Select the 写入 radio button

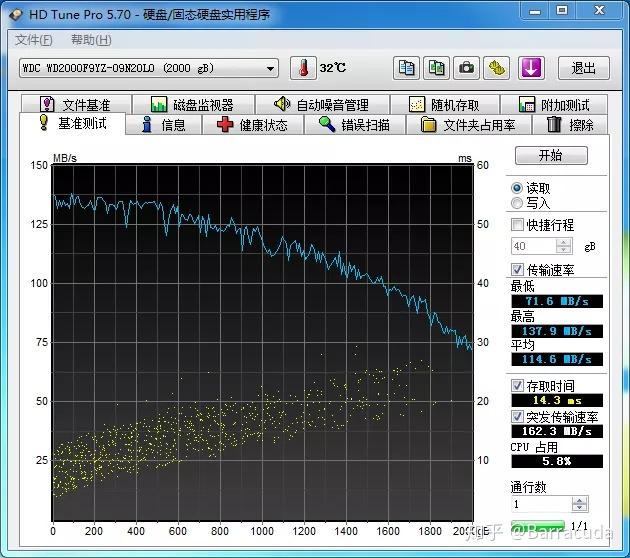tap(517, 203)
